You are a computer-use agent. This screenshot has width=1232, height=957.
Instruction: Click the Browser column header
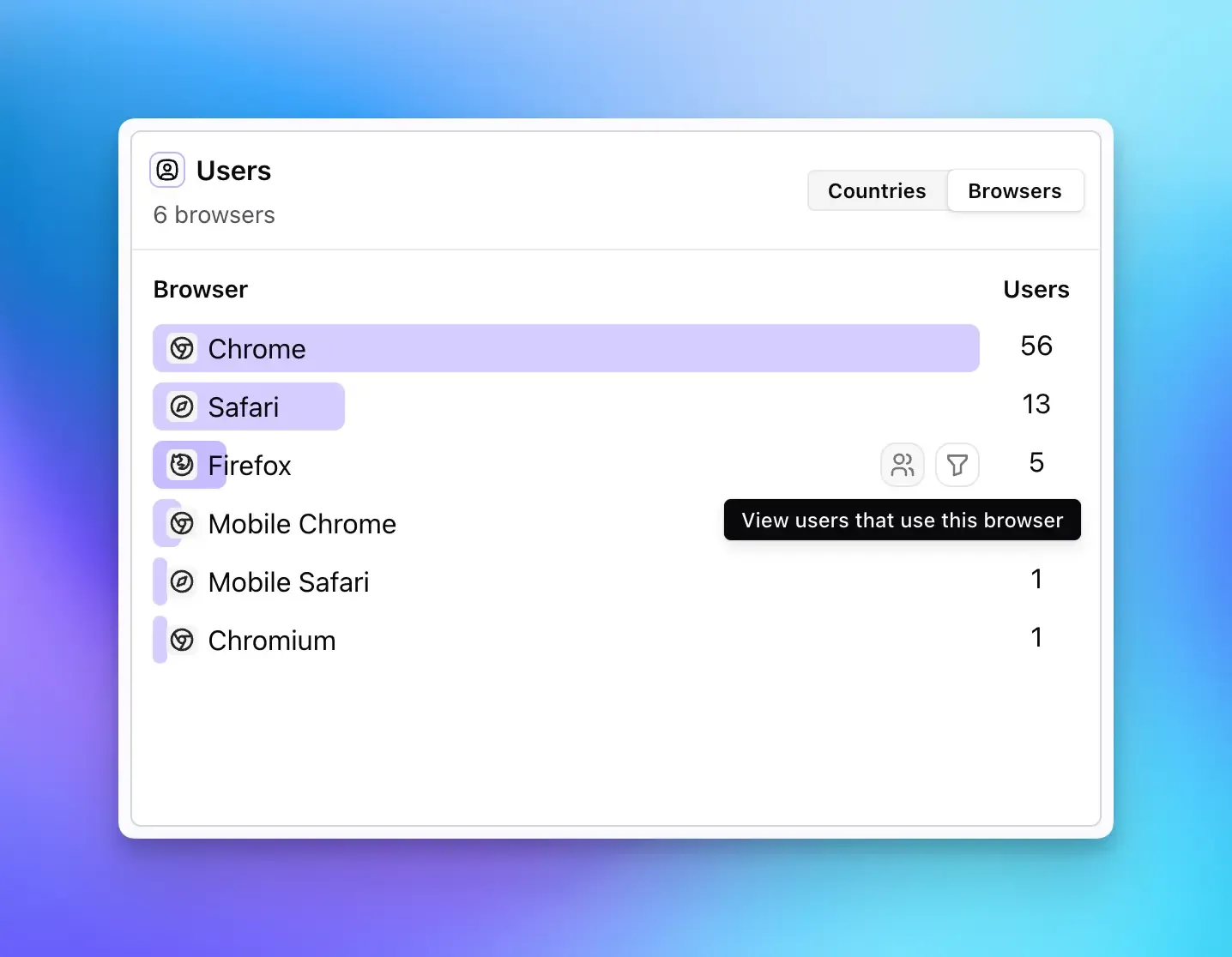(x=200, y=289)
